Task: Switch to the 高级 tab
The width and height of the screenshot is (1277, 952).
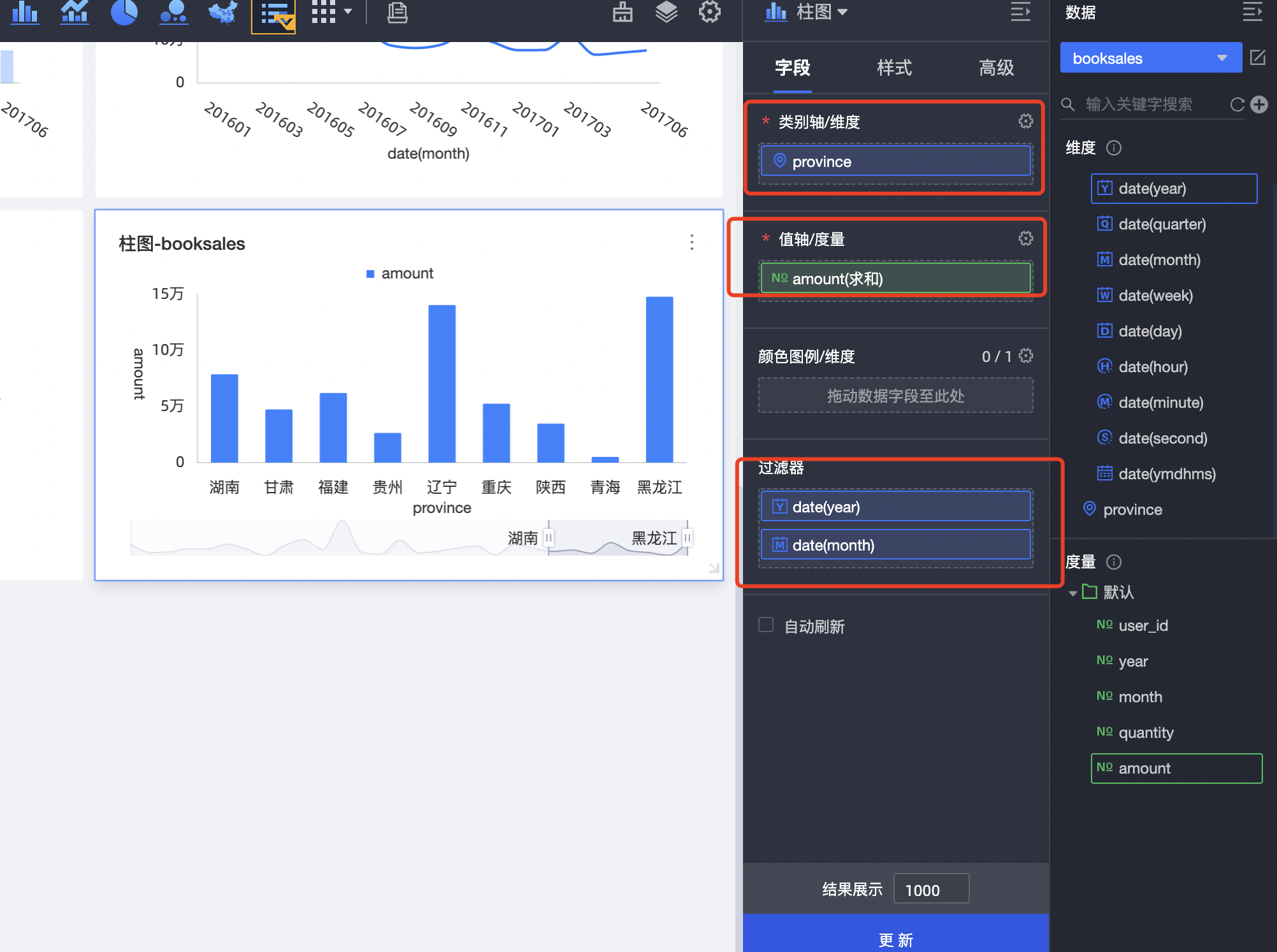Action: (995, 68)
